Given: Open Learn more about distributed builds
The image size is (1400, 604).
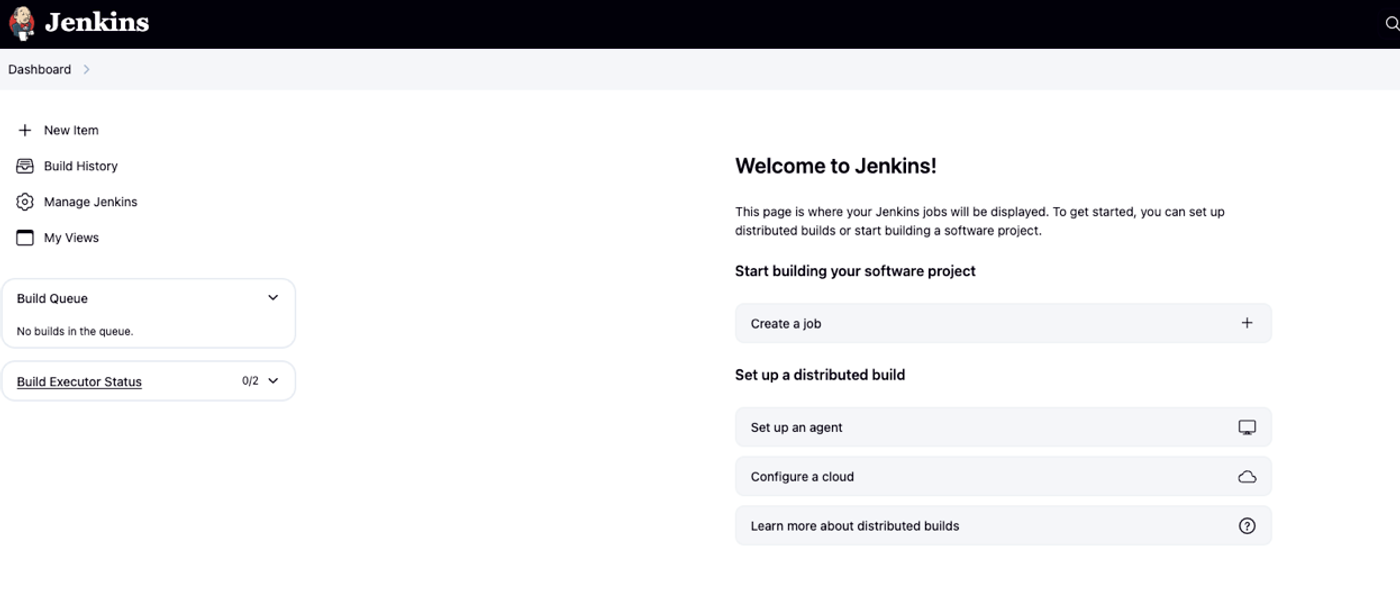Looking at the screenshot, I should tap(1003, 526).
